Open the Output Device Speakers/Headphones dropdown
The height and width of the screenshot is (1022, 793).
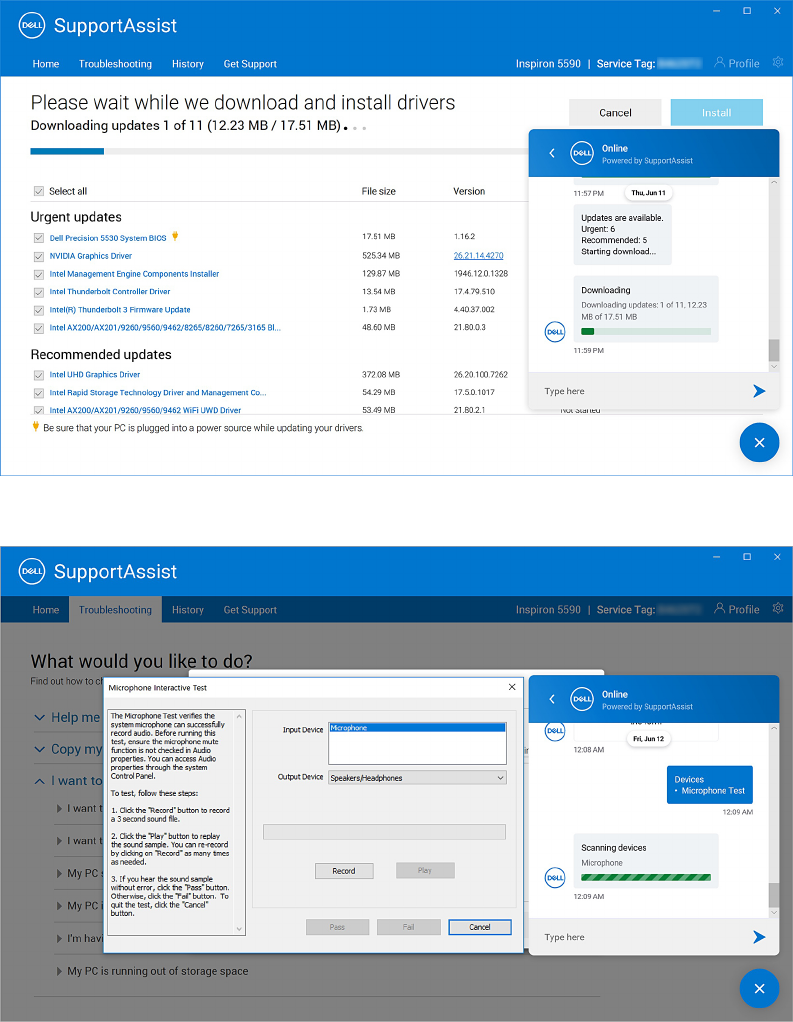(x=417, y=778)
